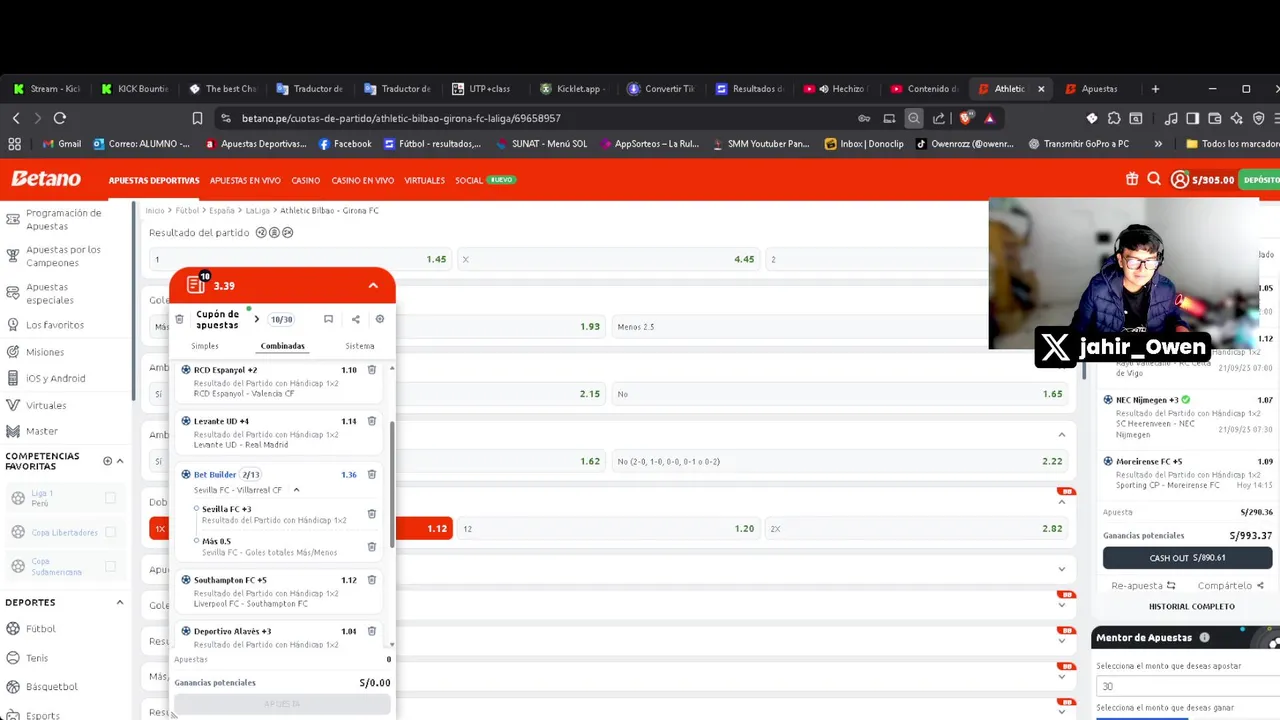Image resolution: width=1280 pixels, height=720 pixels.
Task: Open Apuestas Deportivas menu
Action: pos(154,181)
